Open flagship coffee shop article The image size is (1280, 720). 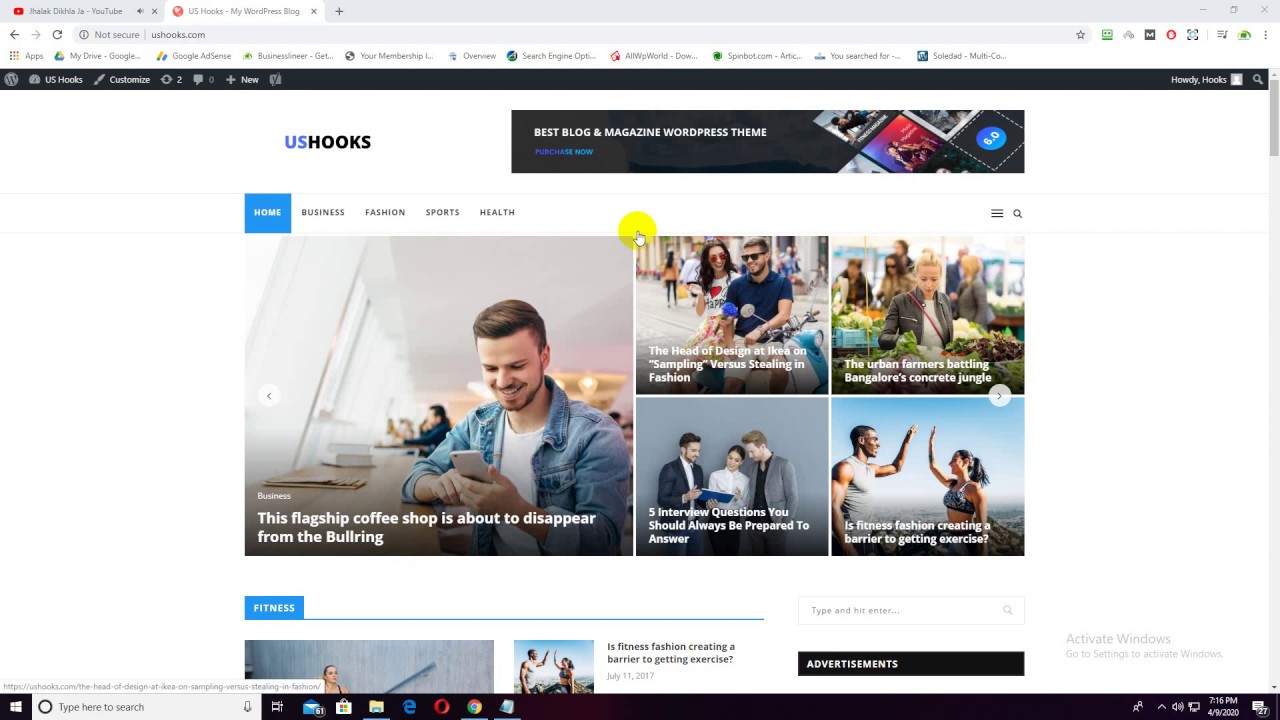pos(426,527)
